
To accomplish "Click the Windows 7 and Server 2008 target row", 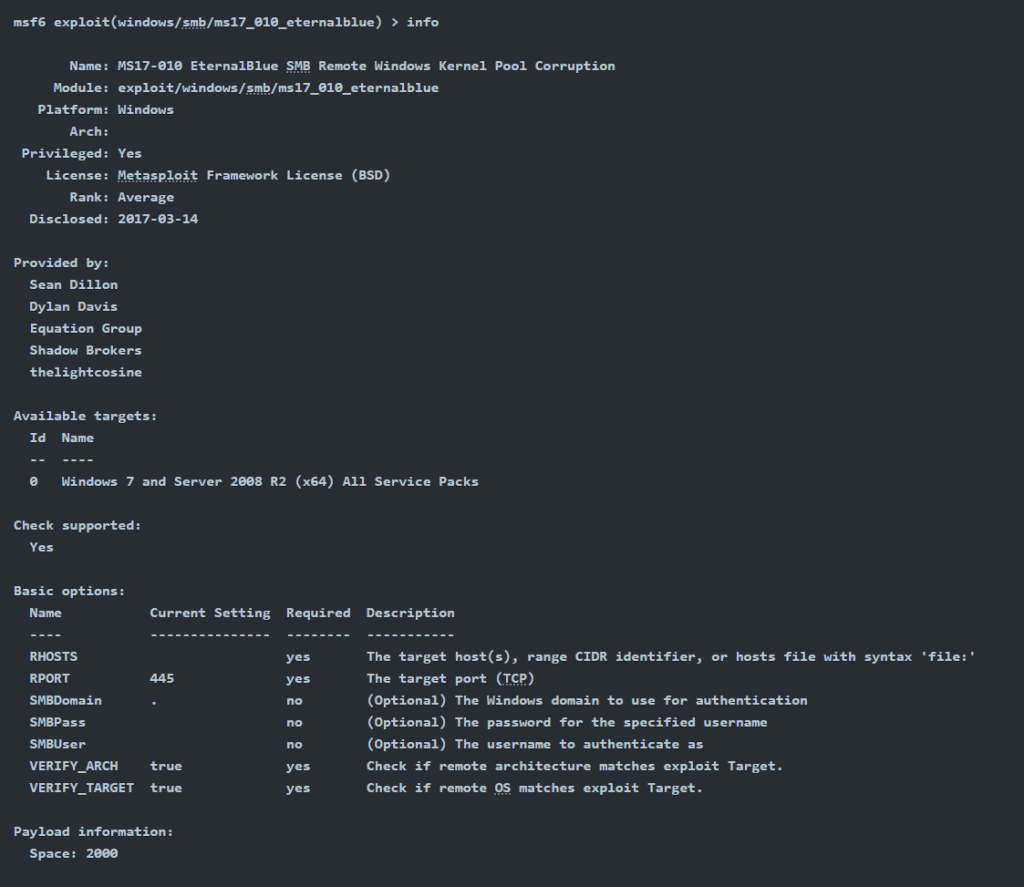I will click(x=254, y=481).
